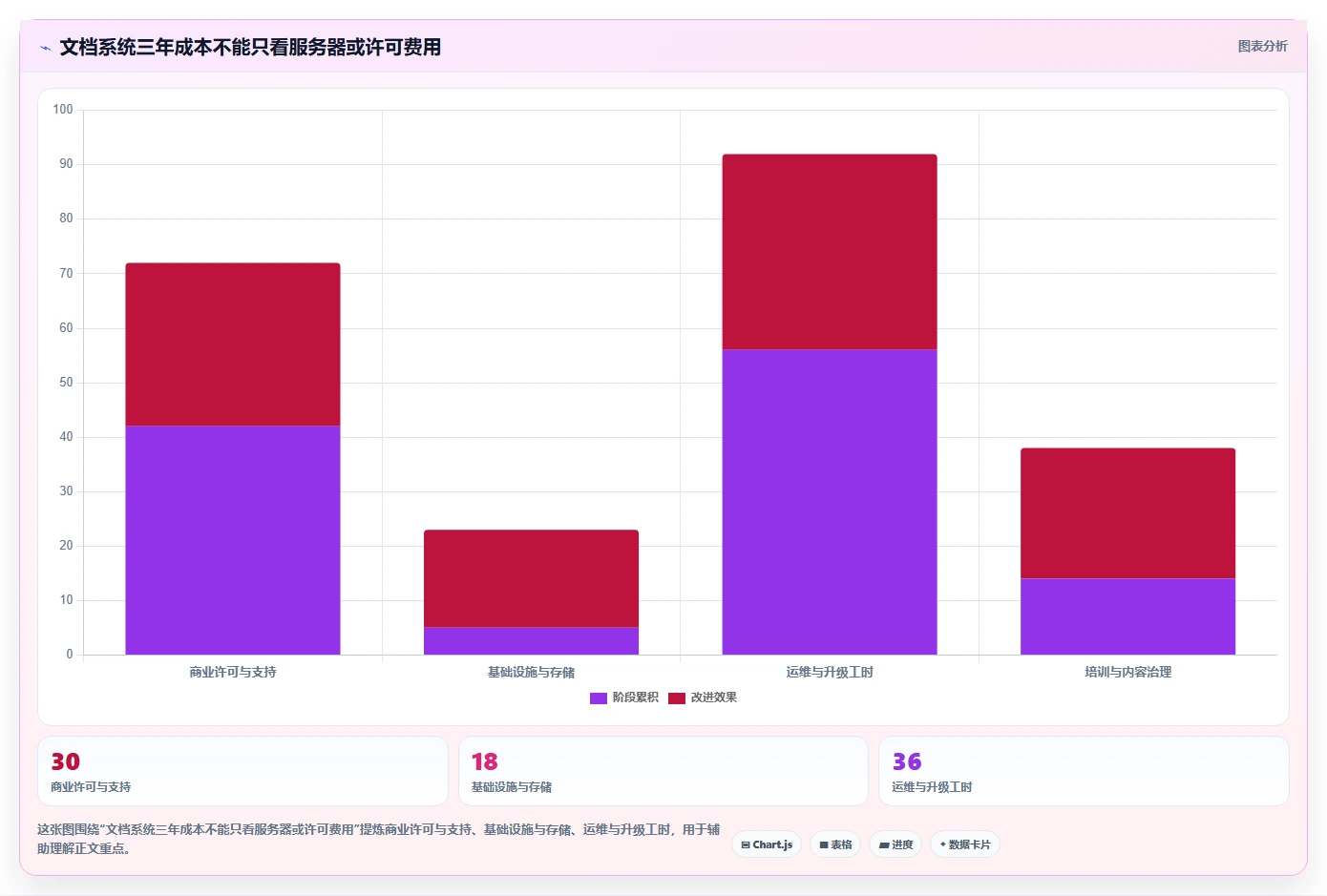The image size is (1327, 896).
Task: Toggle the 改进效果 legend red swatch
Action: click(677, 698)
